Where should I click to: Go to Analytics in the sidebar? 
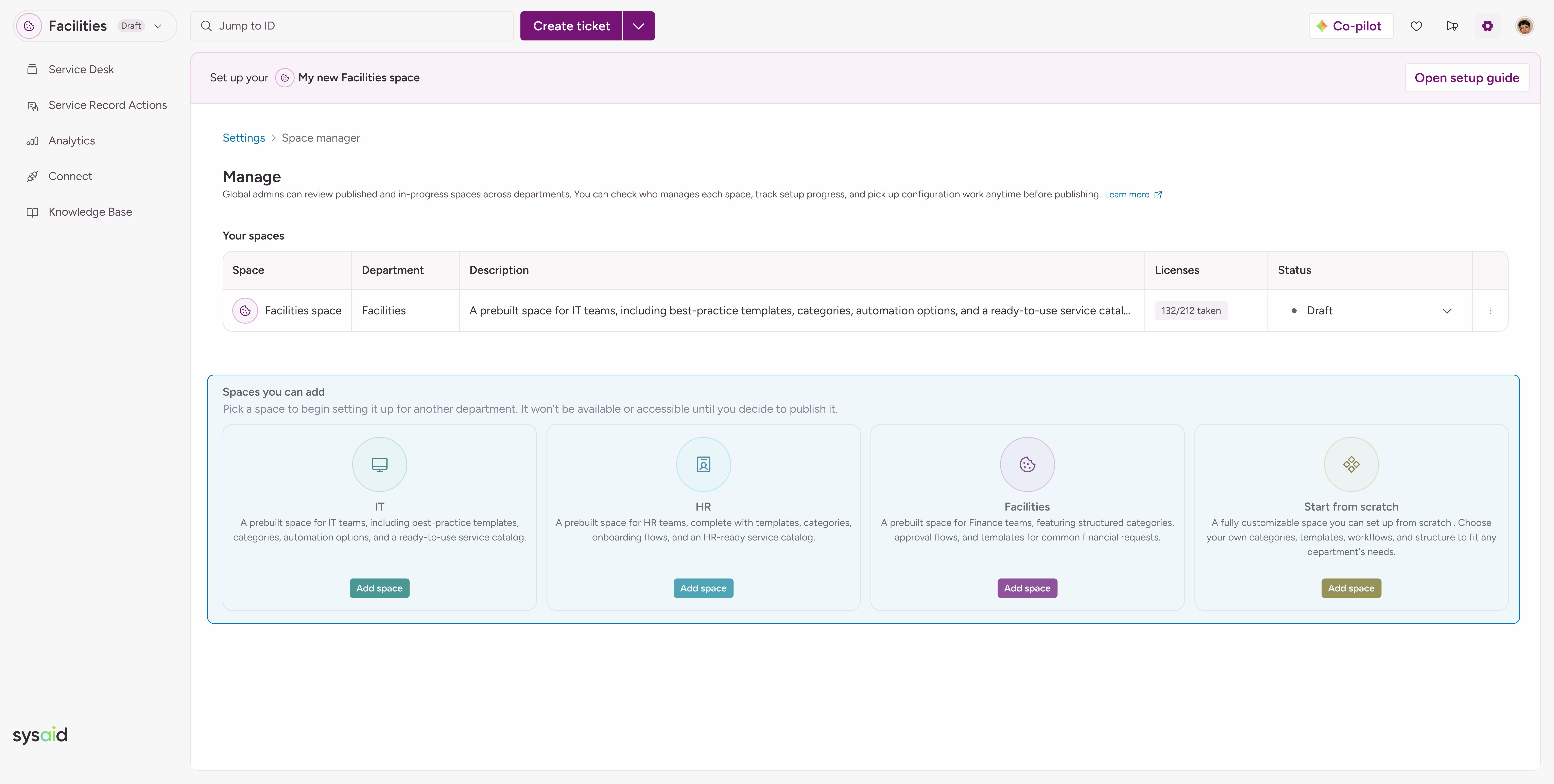click(71, 141)
